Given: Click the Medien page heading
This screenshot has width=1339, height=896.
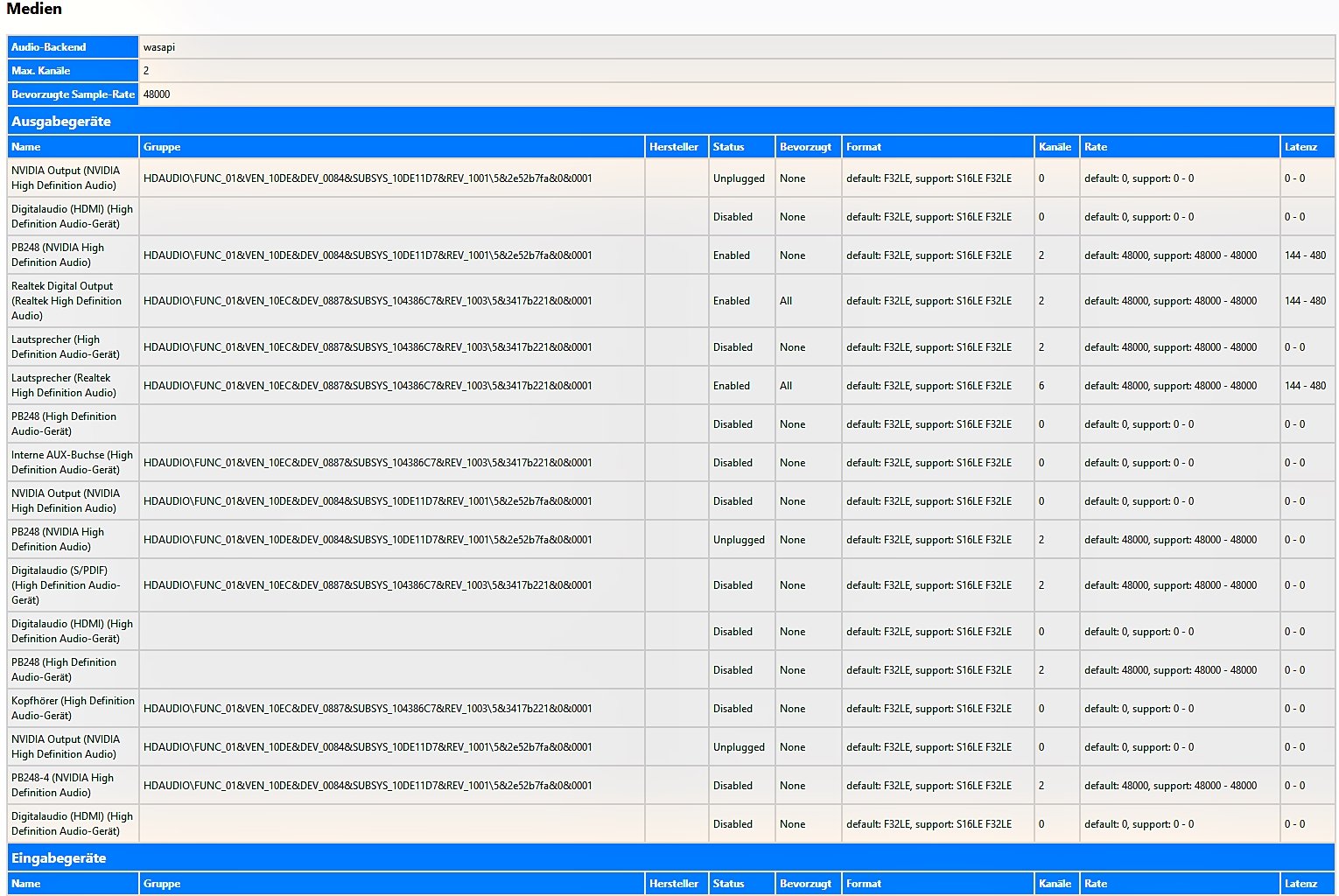Looking at the screenshot, I should 34,10.
